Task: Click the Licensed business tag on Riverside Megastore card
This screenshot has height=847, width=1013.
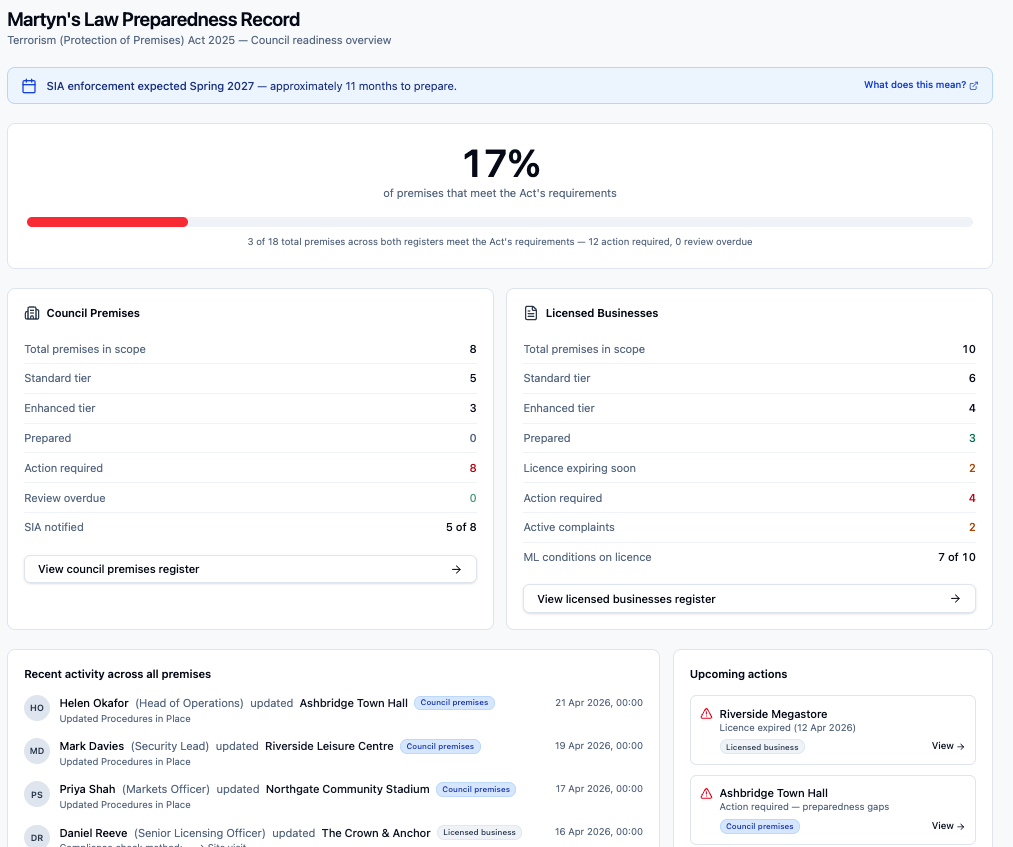Action: click(x=762, y=747)
